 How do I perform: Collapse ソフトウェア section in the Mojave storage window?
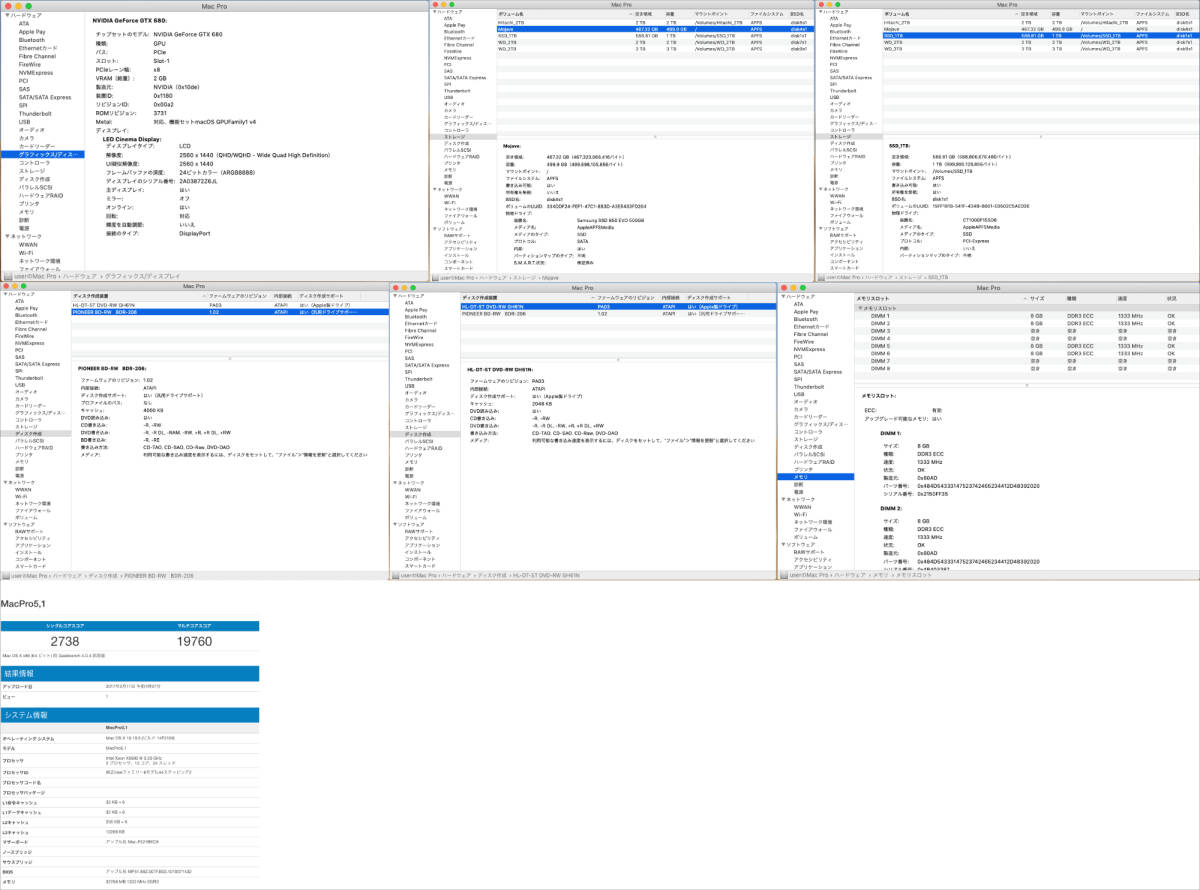point(433,229)
